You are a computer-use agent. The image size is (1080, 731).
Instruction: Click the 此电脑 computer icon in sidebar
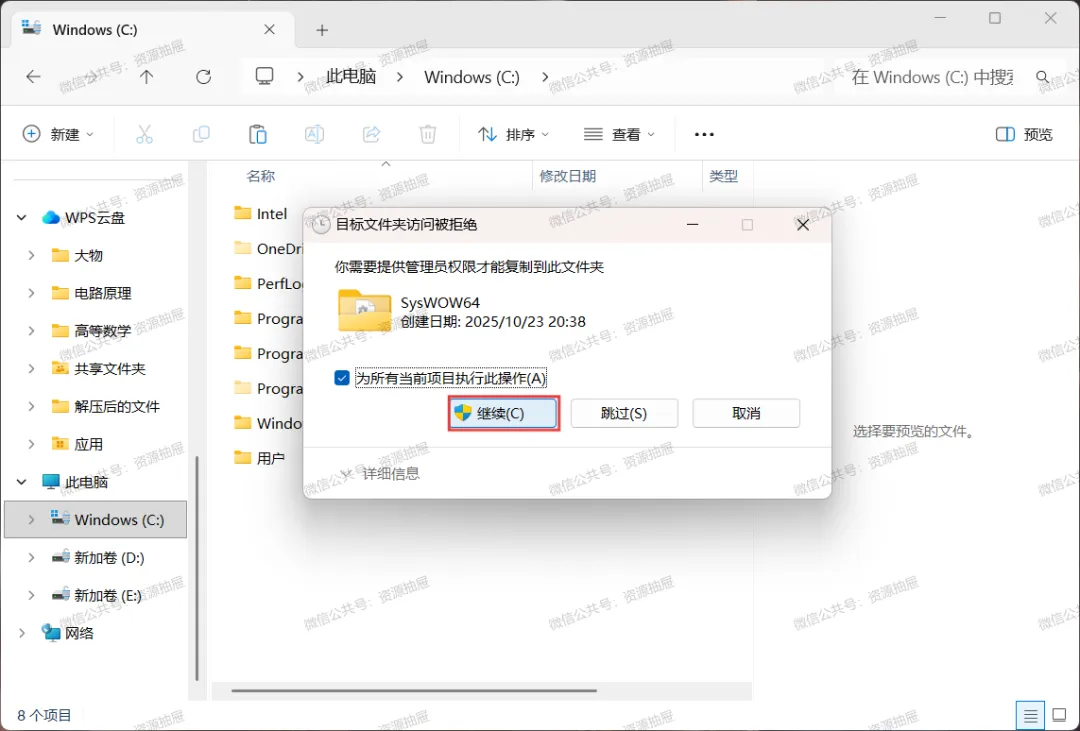click(50, 482)
